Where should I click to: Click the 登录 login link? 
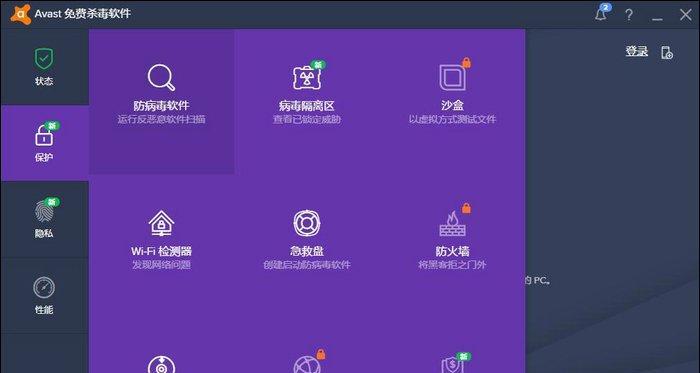click(636, 51)
